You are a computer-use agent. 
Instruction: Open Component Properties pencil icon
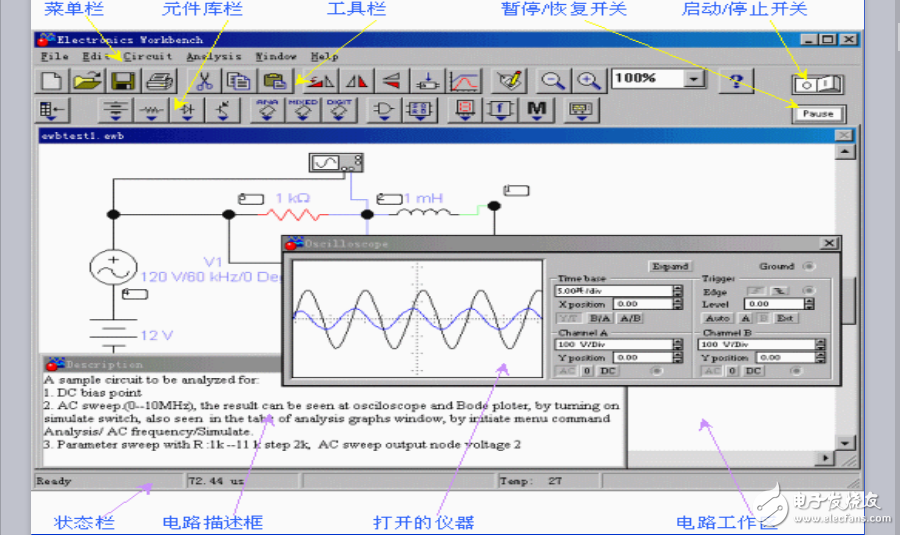pyautogui.click(x=510, y=81)
